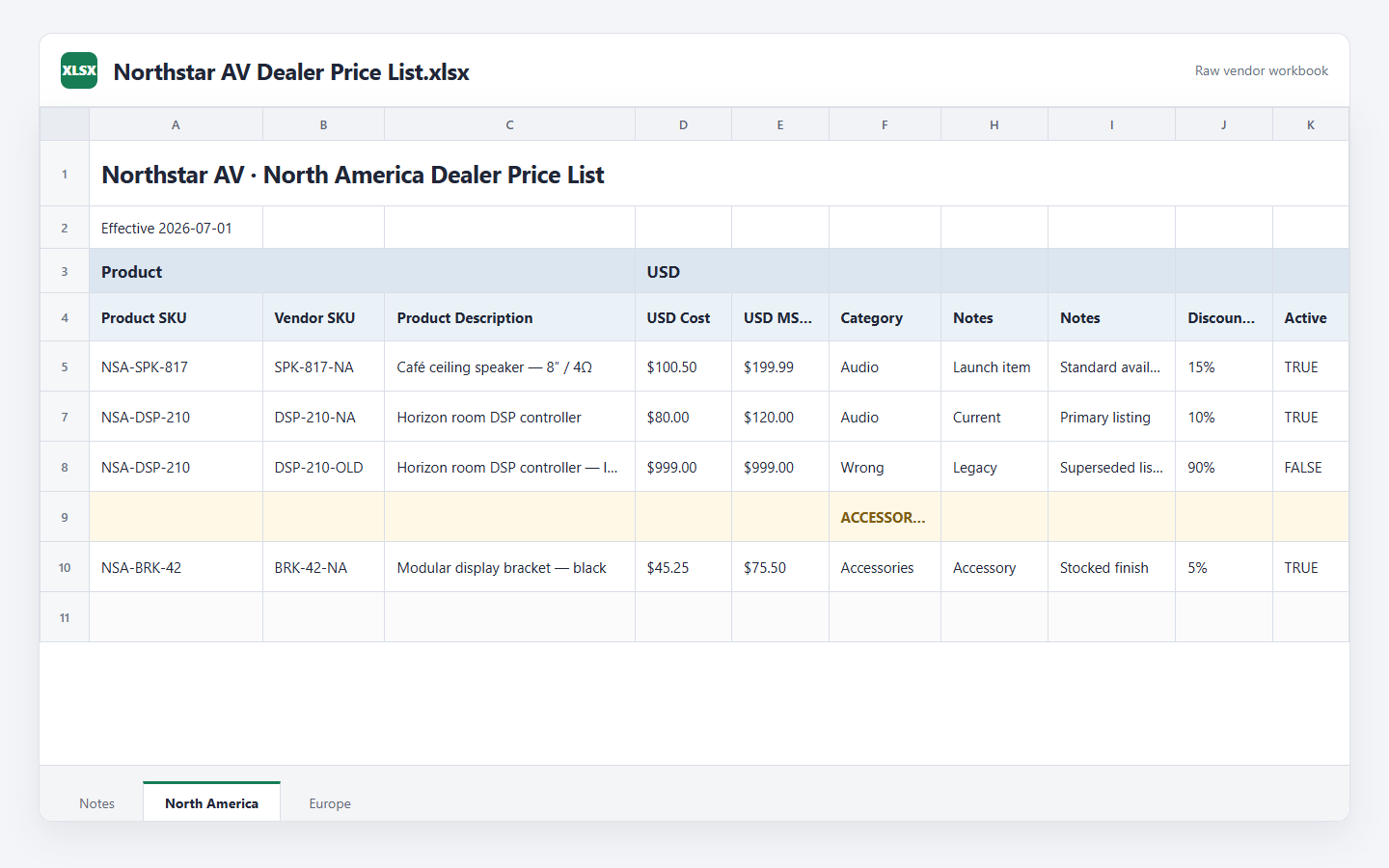The width and height of the screenshot is (1389, 868).
Task: Click the 'Legacy' notes cell
Action: [994, 467]
